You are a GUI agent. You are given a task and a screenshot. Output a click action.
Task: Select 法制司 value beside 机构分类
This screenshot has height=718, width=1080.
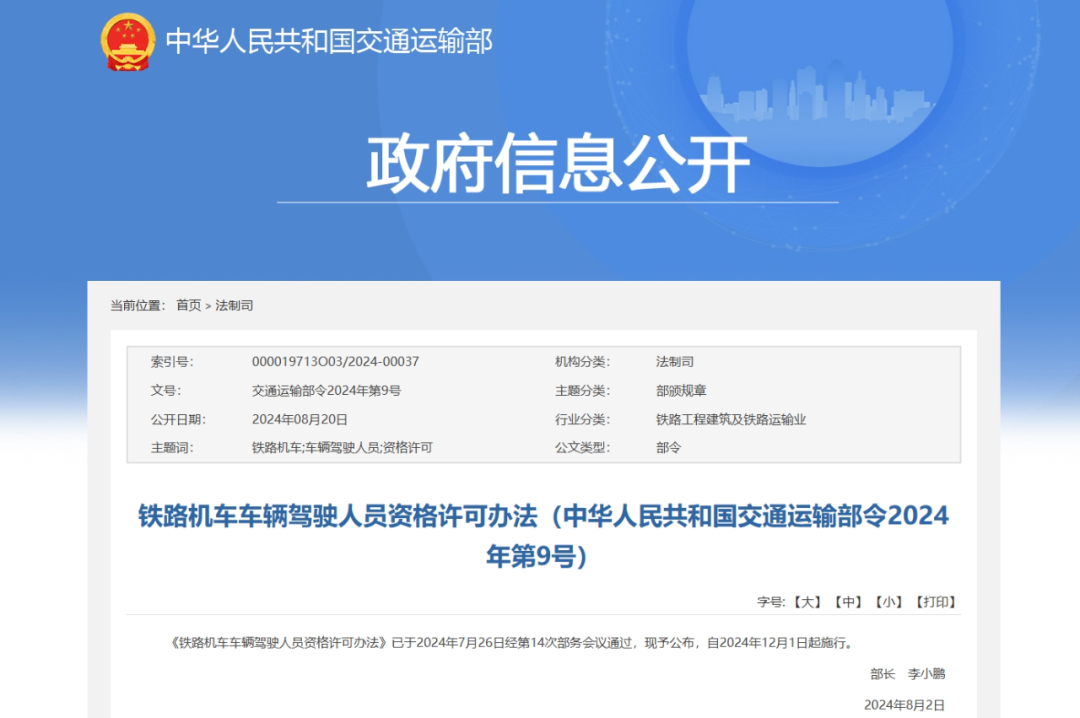click(674, 362)
